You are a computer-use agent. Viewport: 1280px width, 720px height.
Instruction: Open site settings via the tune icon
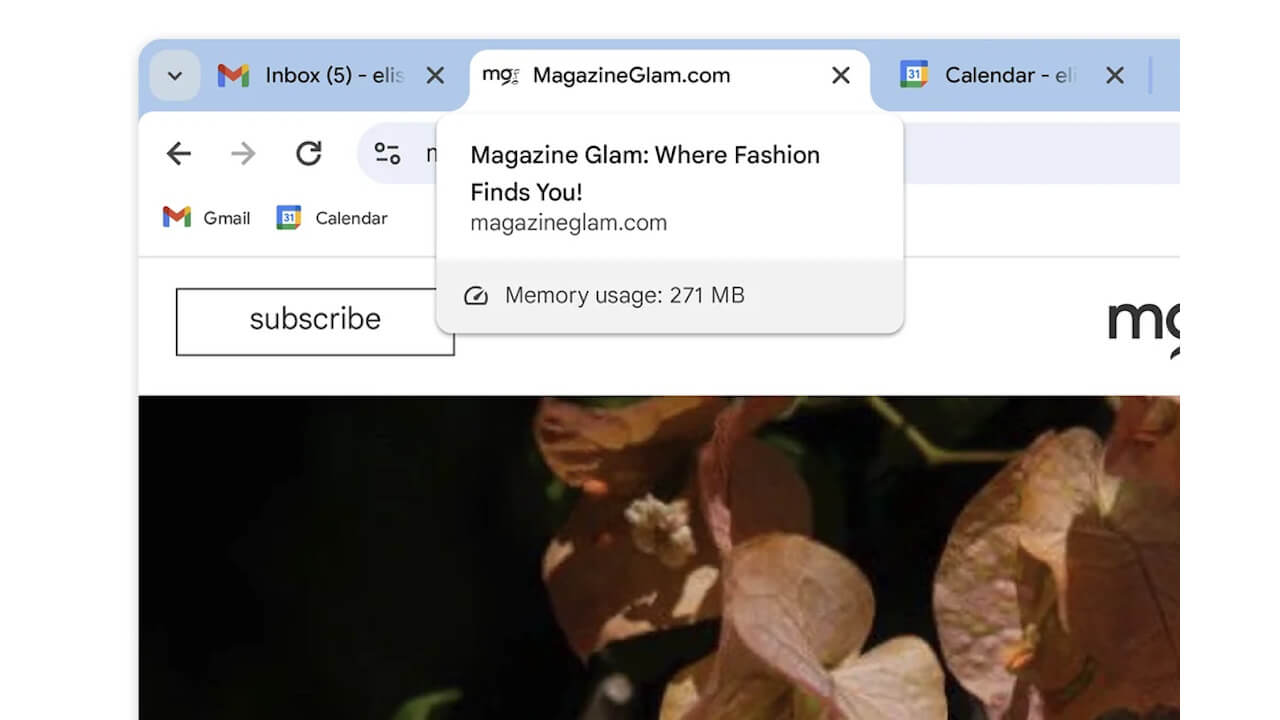coord(385,152)
